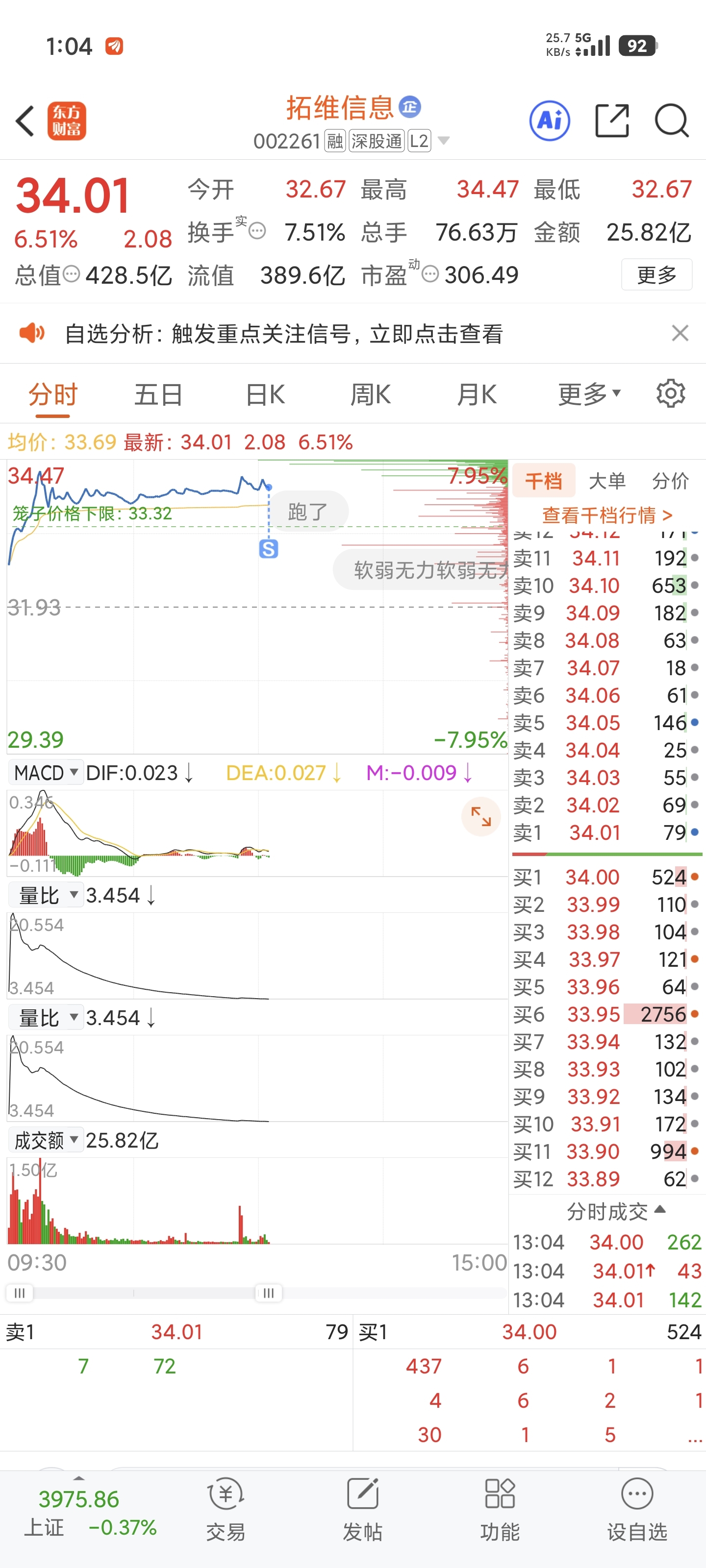Tap the 深股通 tag
The height and width of the screenshot is (1568, 706).
point(377,141)
